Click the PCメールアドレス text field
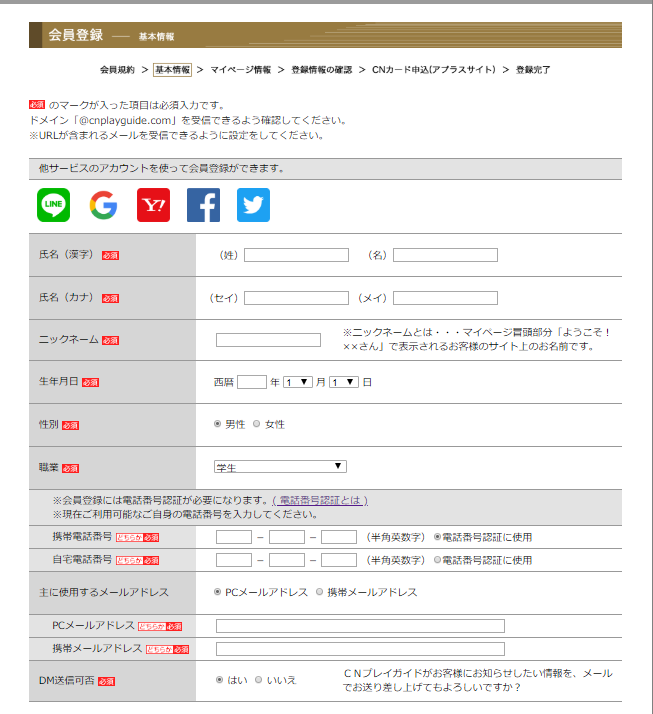653x714 pixels. pos(360,626)
